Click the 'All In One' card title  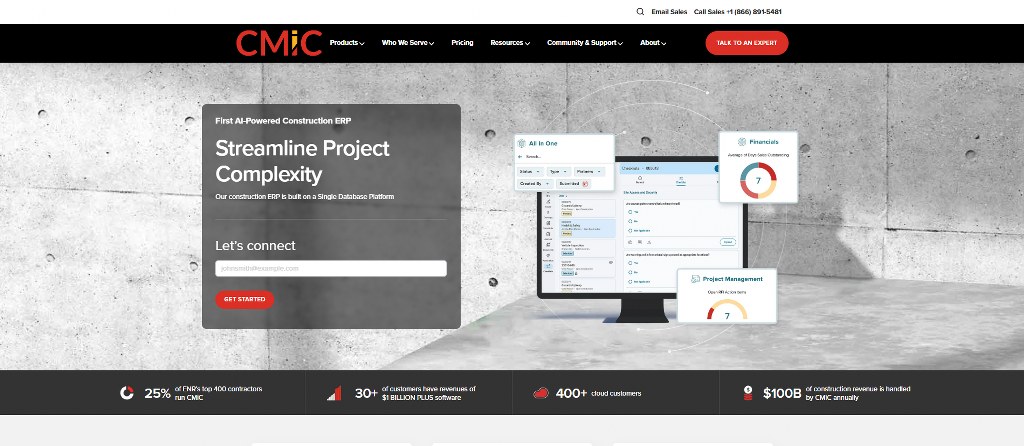coord(543,143)
